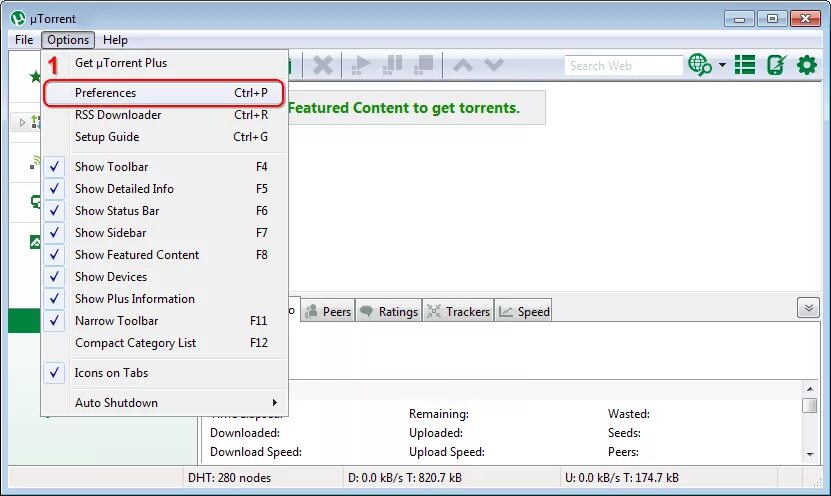Expand the sidebar Torrents tree triangle
Screen dimensions: 831x496
click(22, 122)
